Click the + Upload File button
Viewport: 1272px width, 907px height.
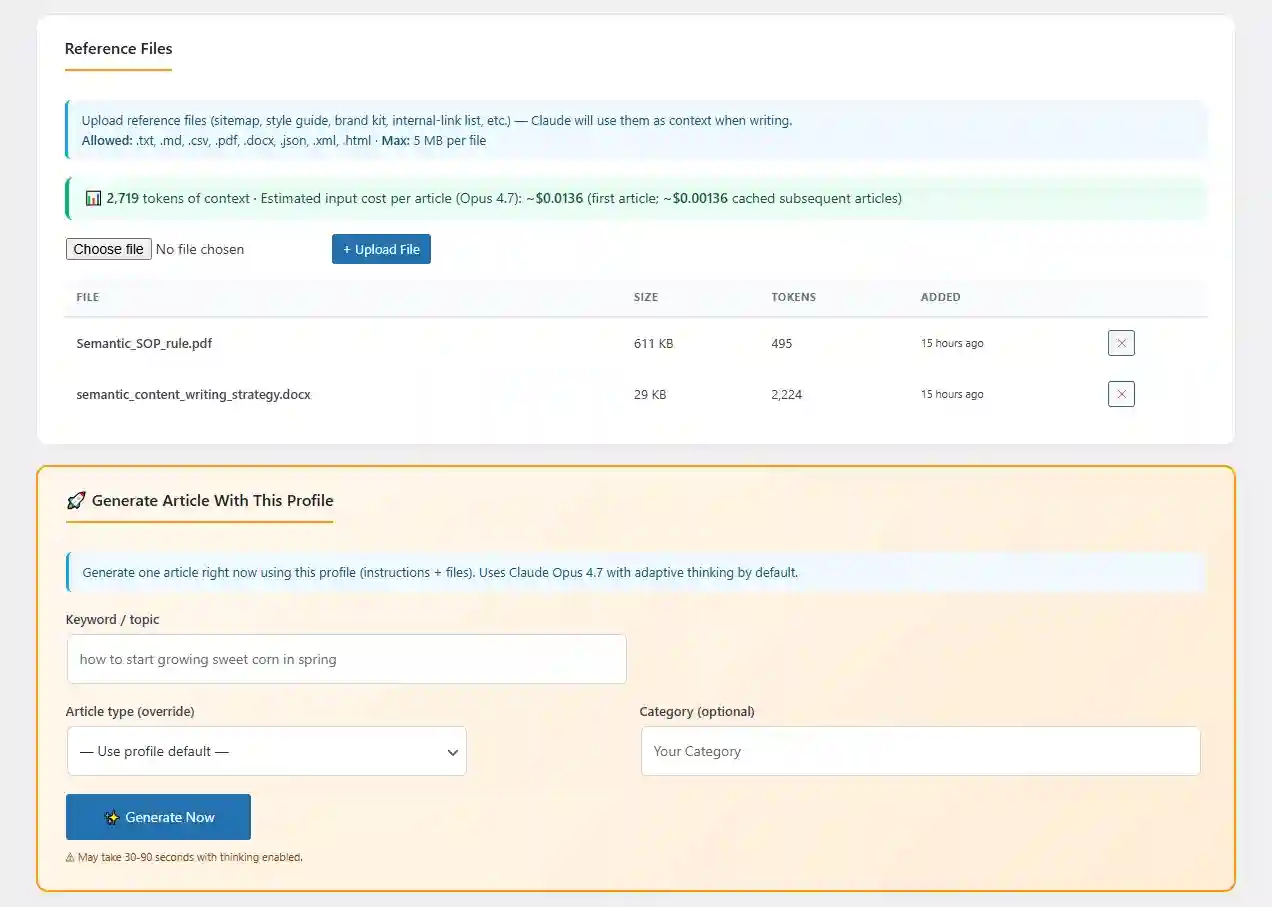pyautogui.click(x=381, y=249)
